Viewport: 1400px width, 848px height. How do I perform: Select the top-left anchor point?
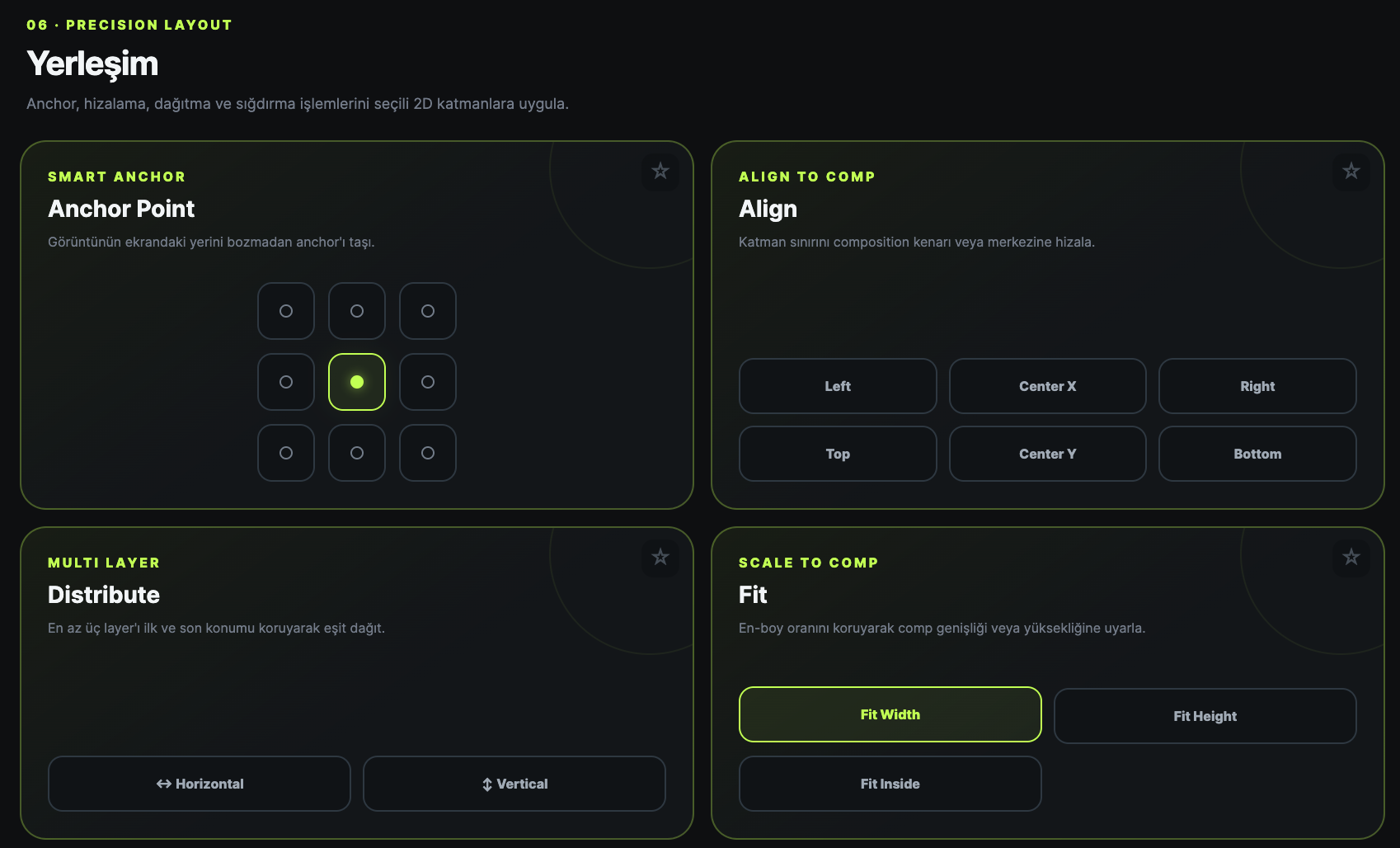(286, 311)
